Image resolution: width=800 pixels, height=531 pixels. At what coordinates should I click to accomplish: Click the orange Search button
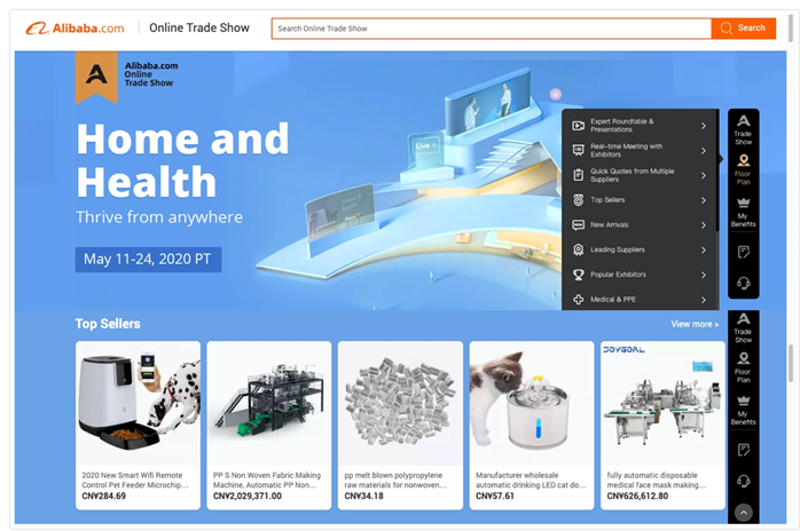point(744,28)
